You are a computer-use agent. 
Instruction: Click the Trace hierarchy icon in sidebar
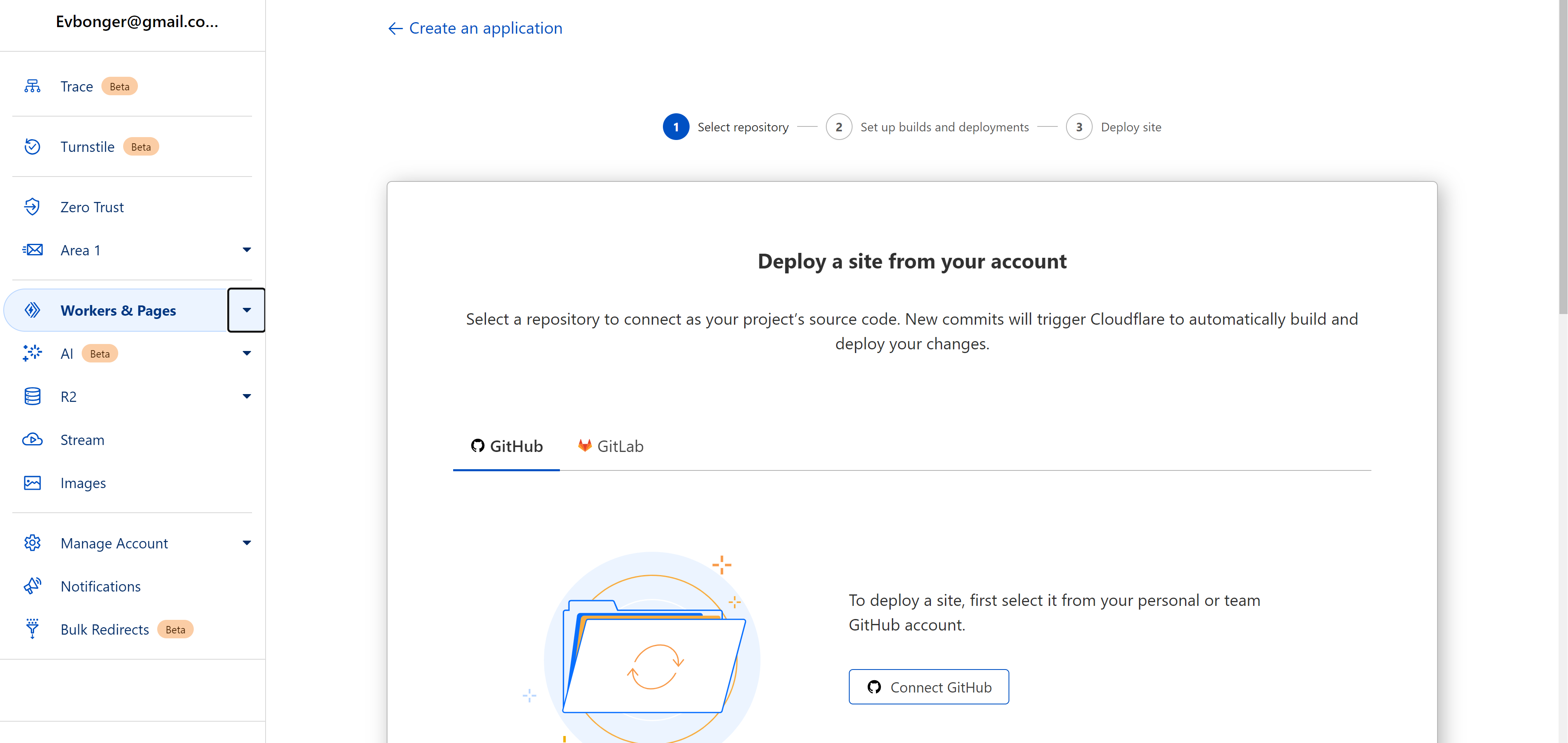coord(32,86)
